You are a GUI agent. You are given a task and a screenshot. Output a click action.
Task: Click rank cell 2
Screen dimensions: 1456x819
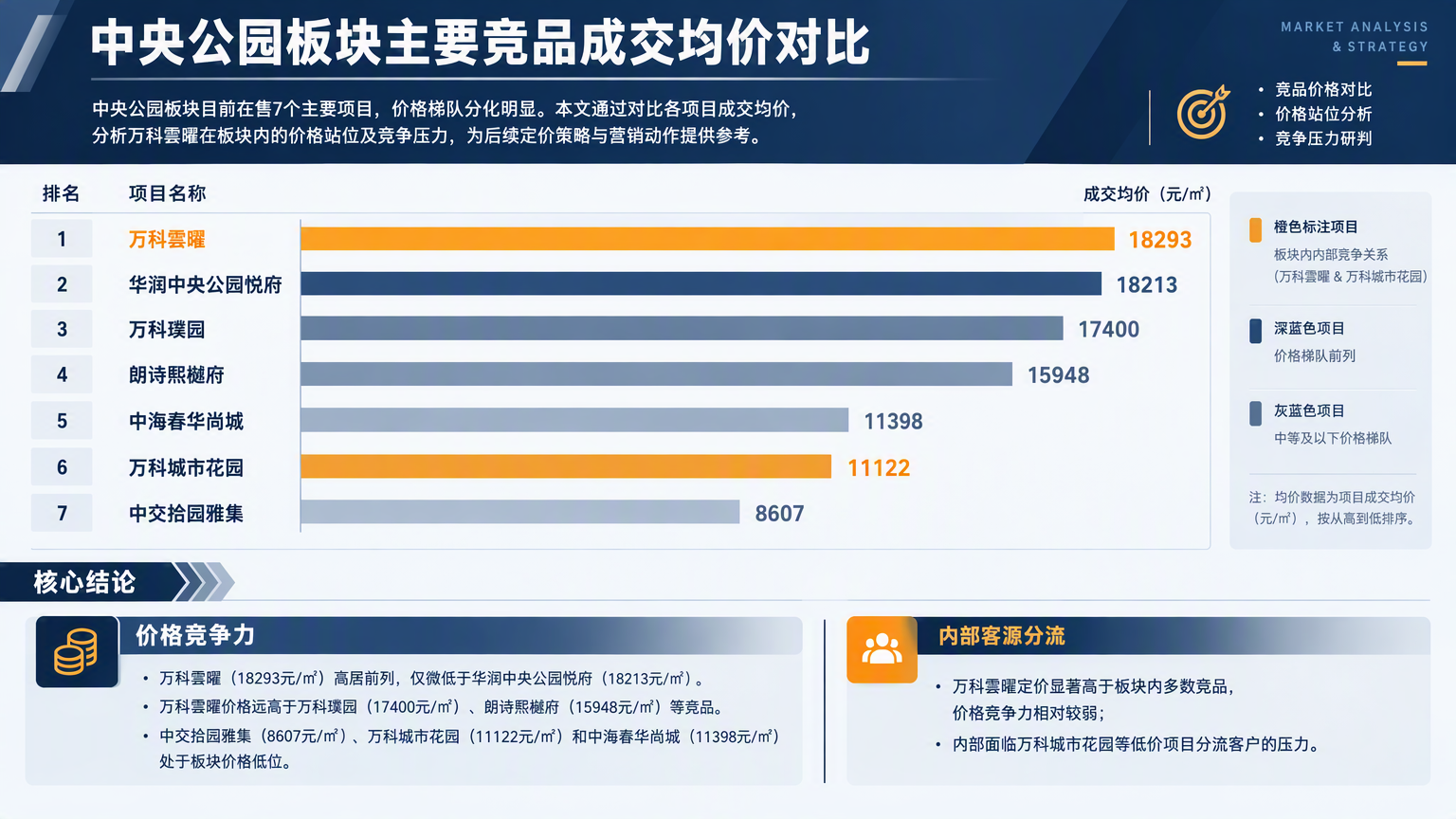tap(62, 283)
